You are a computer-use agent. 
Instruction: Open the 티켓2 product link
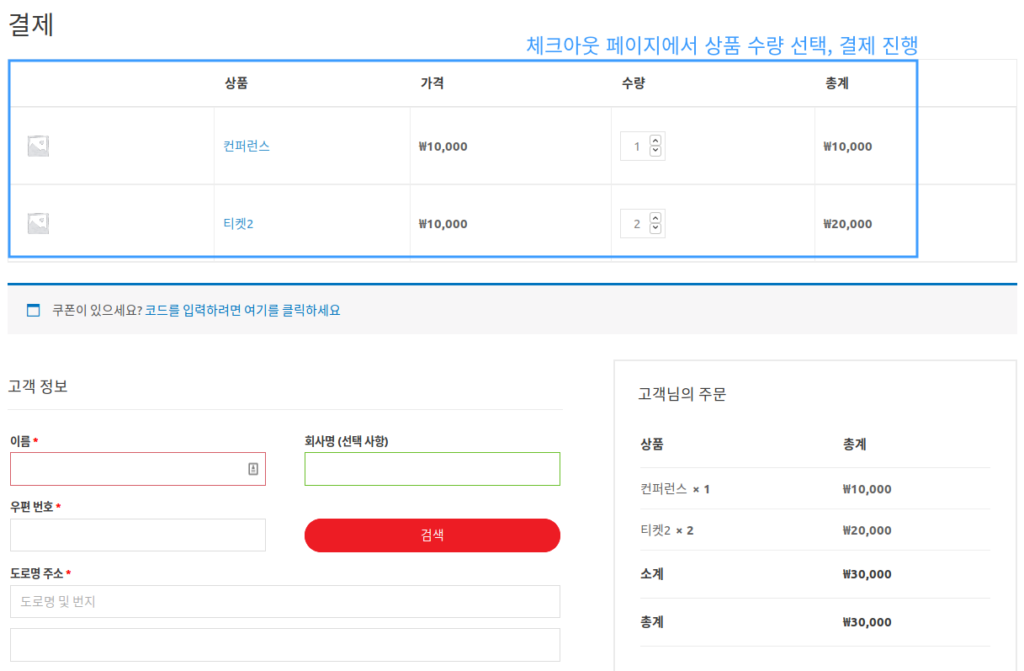click(238, 224)
